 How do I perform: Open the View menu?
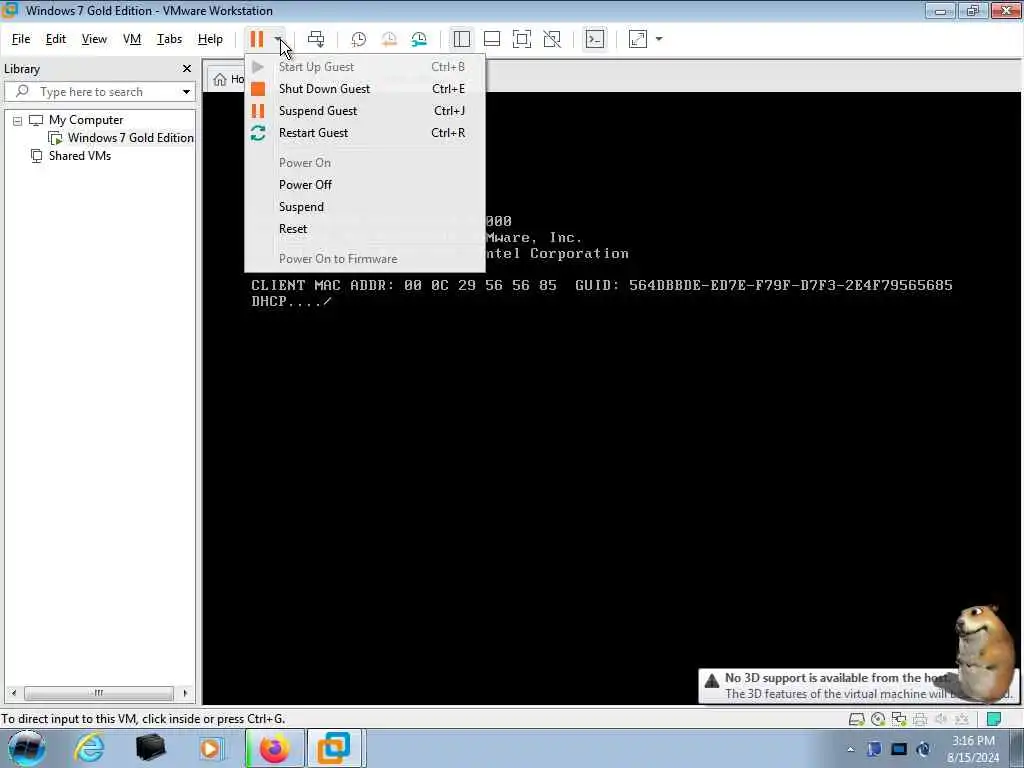(94, 39)
